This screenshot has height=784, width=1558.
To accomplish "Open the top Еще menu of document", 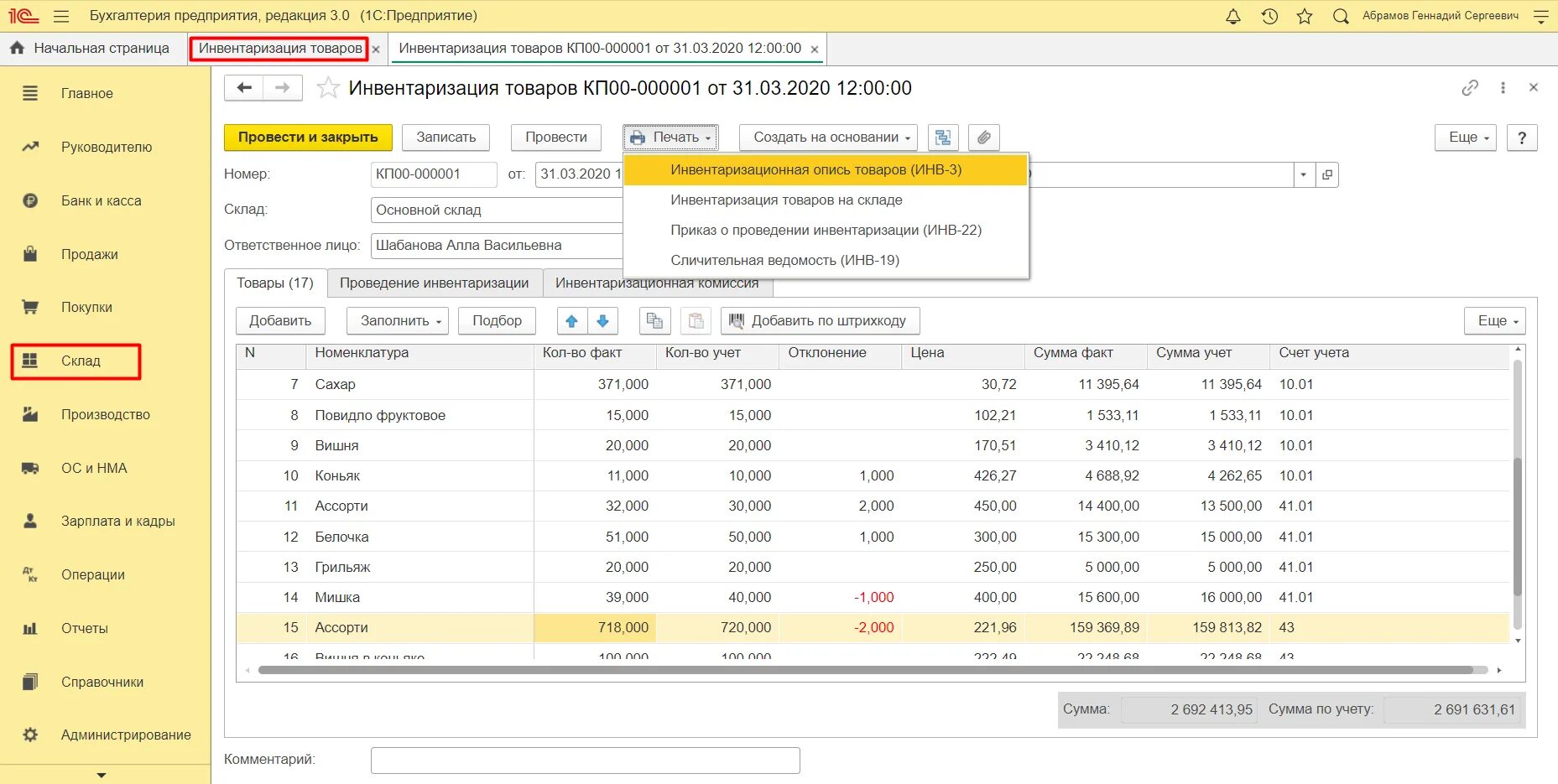I will pyautogui.click(x=1466, y=138).
